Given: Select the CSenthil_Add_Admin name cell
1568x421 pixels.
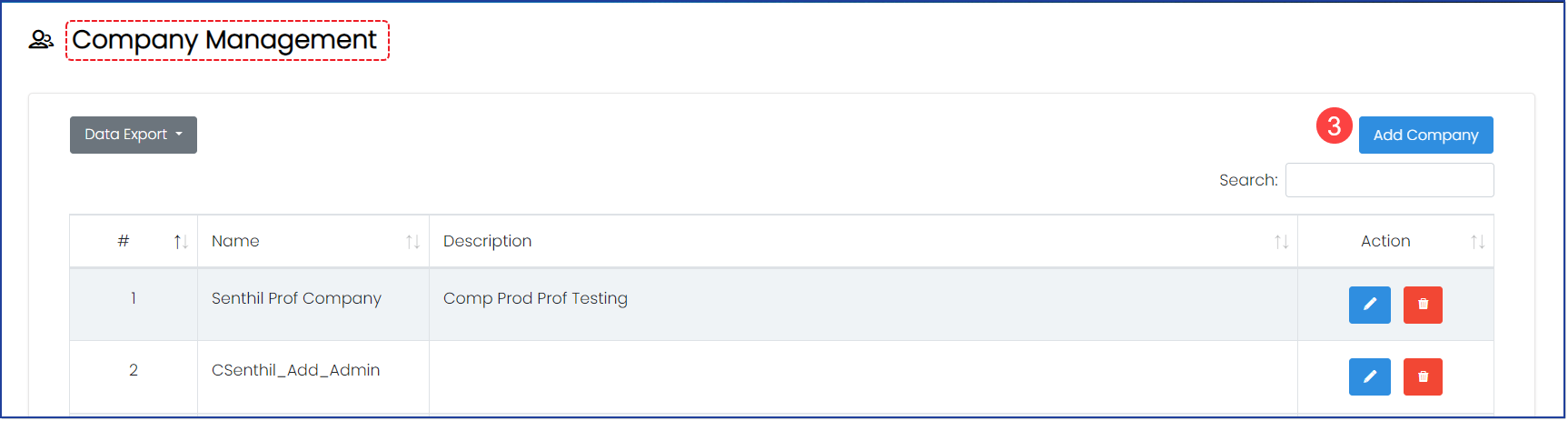Looking at the screenshot, I should coord(295,370).
